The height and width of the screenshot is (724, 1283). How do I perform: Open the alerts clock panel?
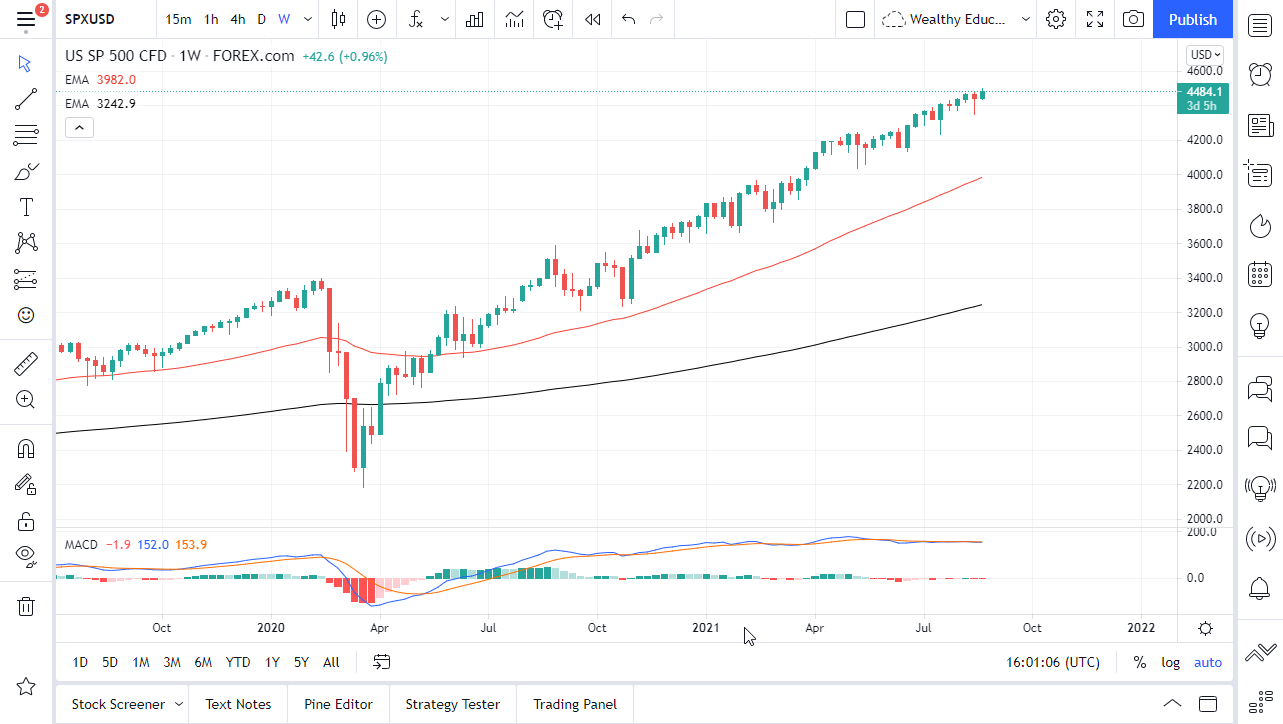click(x=1259, y=74)
